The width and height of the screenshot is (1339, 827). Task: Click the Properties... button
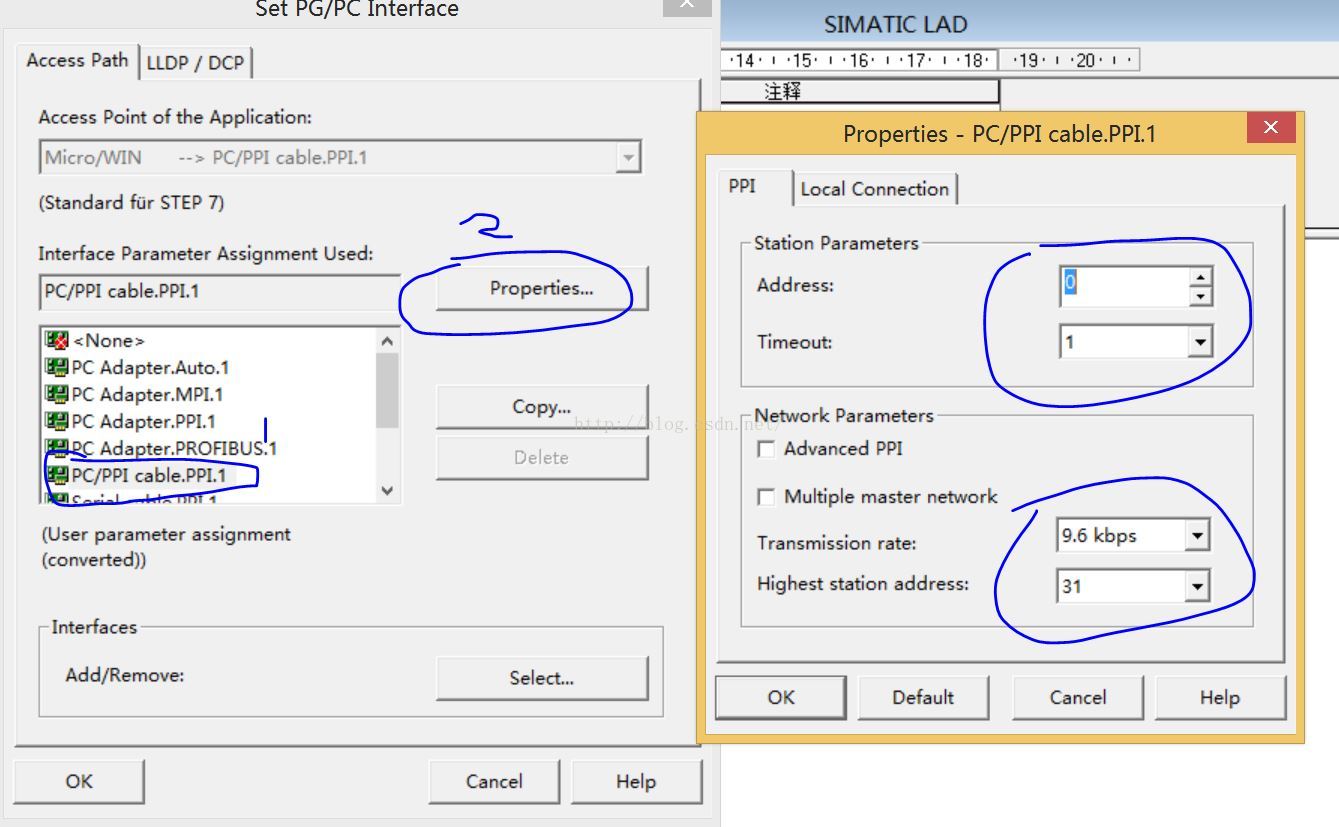point(541,288)
